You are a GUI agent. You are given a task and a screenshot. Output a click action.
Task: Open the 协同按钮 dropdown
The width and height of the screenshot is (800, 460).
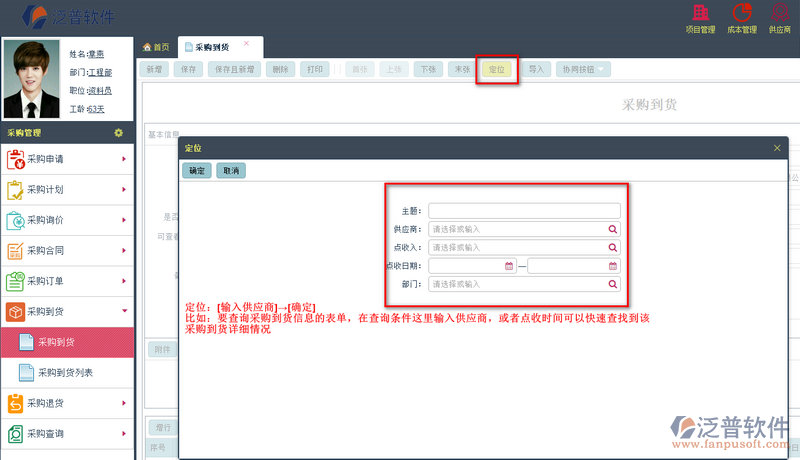coord(583,69)
